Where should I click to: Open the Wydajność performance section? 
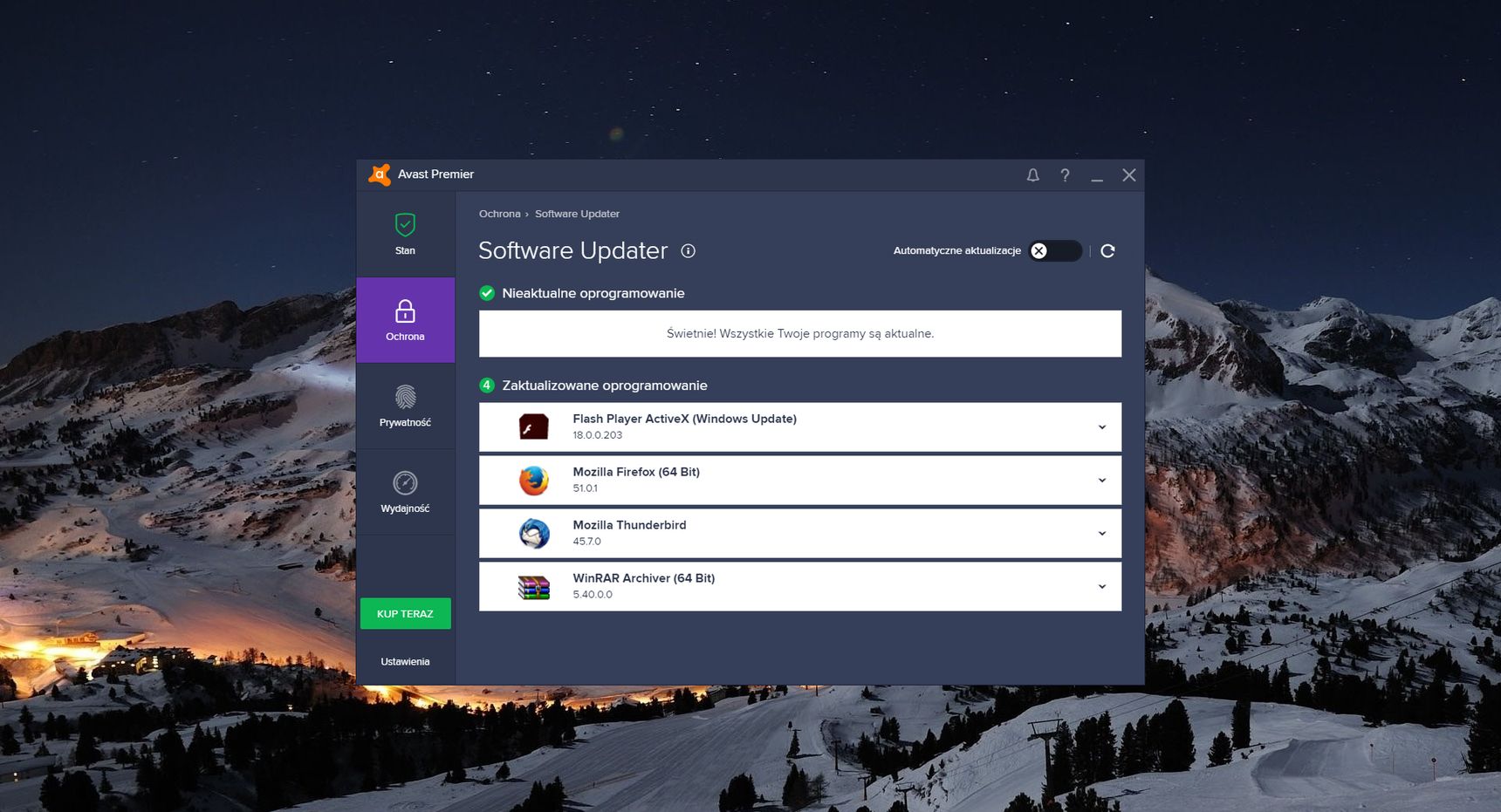pos(405,493)
